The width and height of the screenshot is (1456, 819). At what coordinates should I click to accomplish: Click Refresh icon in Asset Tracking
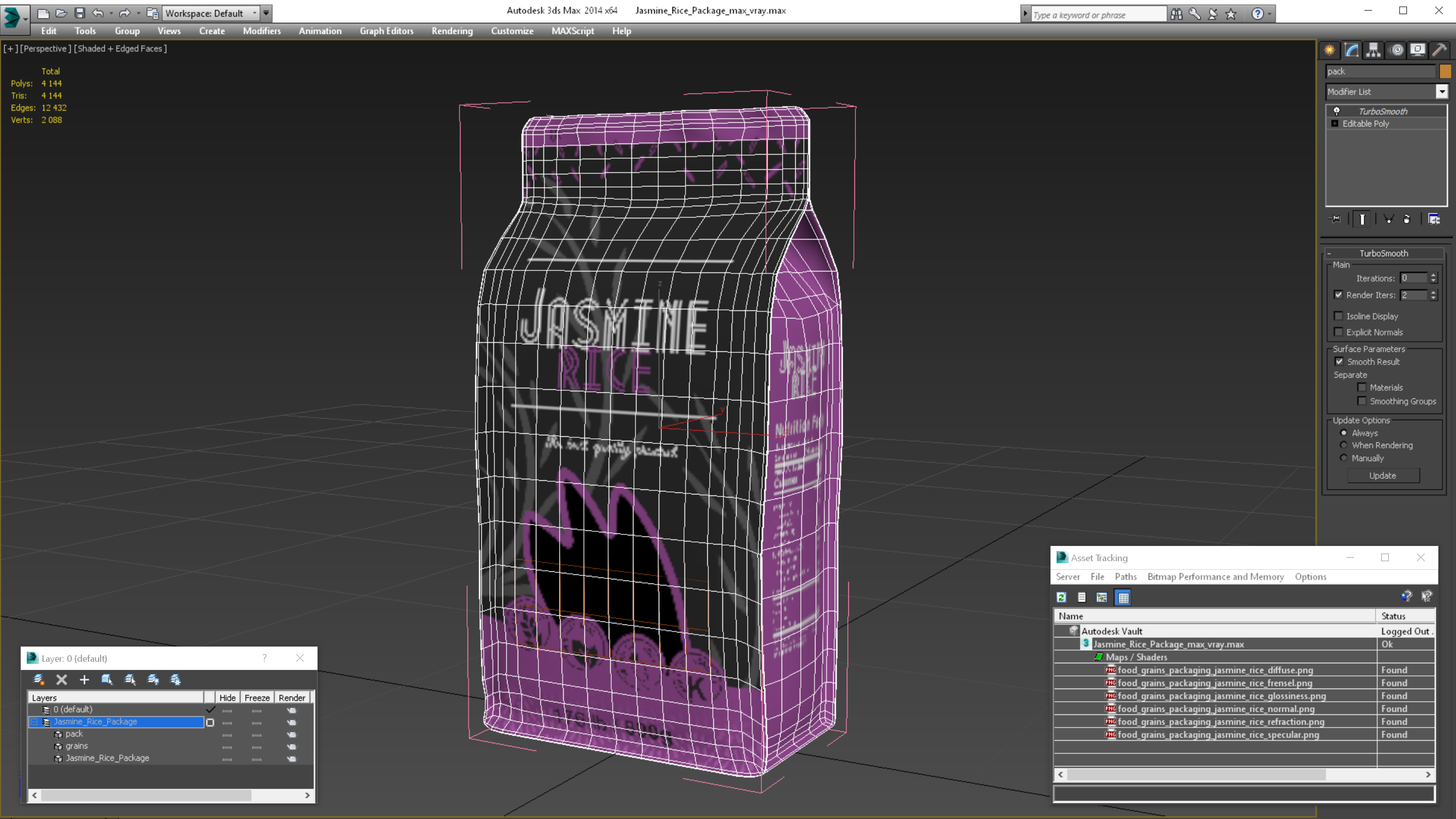[x=1062, y=597]
